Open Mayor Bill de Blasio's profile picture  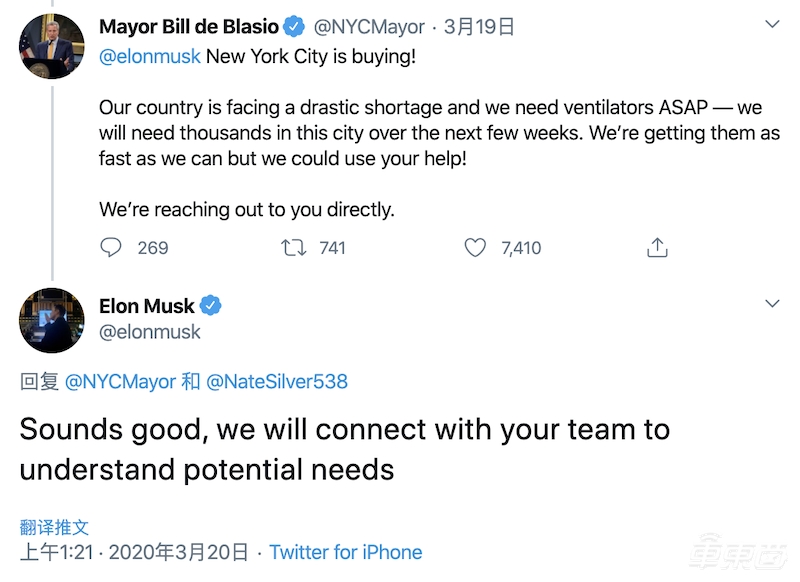[51, 47]
